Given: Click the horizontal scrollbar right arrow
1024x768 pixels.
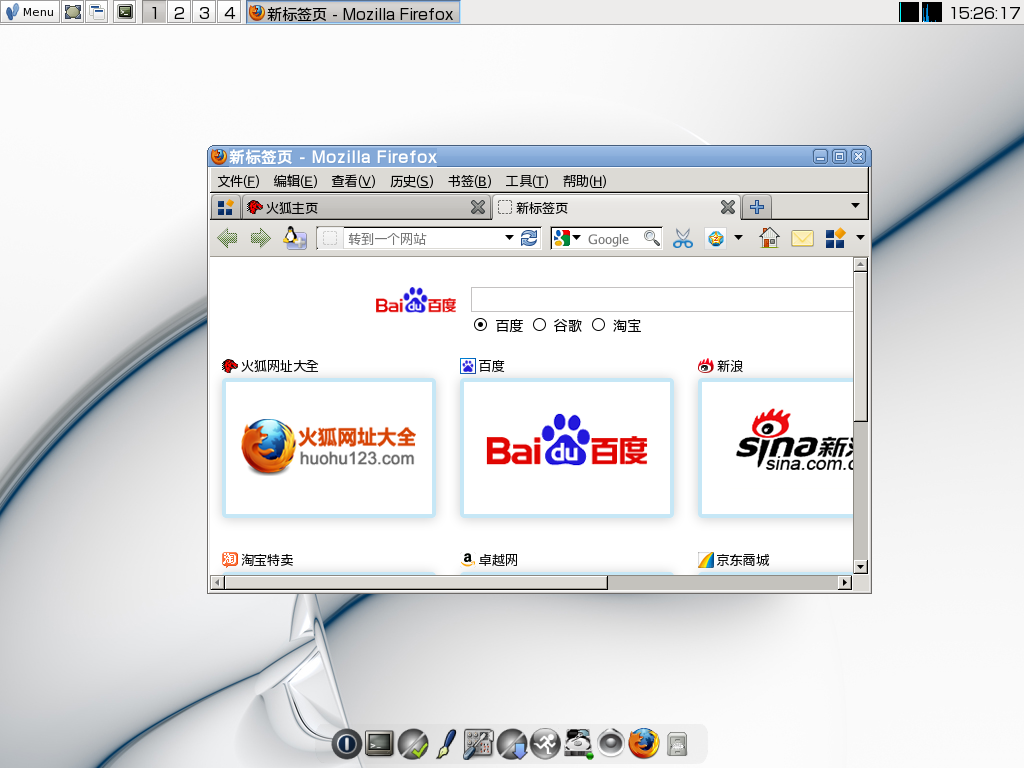Looking at the screenshot, I should click(846, 582).
